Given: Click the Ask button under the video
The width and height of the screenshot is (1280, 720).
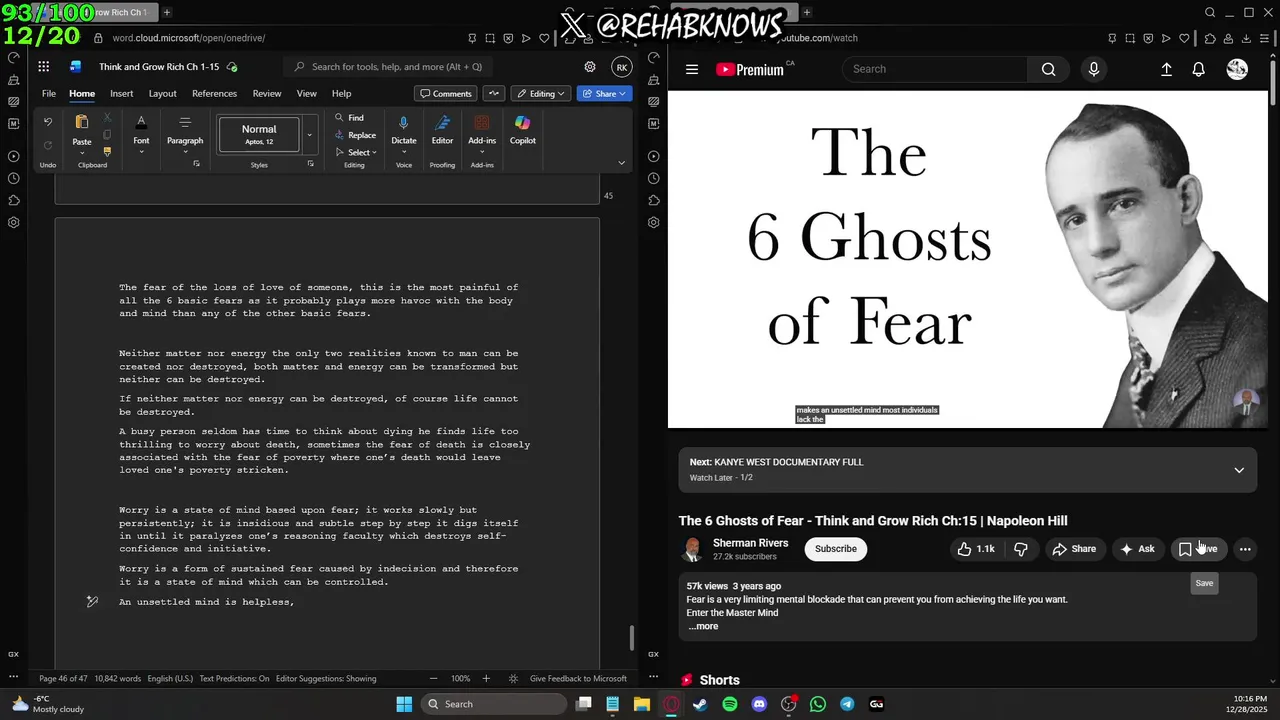Looking at the screenshot, I should point(1138,549).
